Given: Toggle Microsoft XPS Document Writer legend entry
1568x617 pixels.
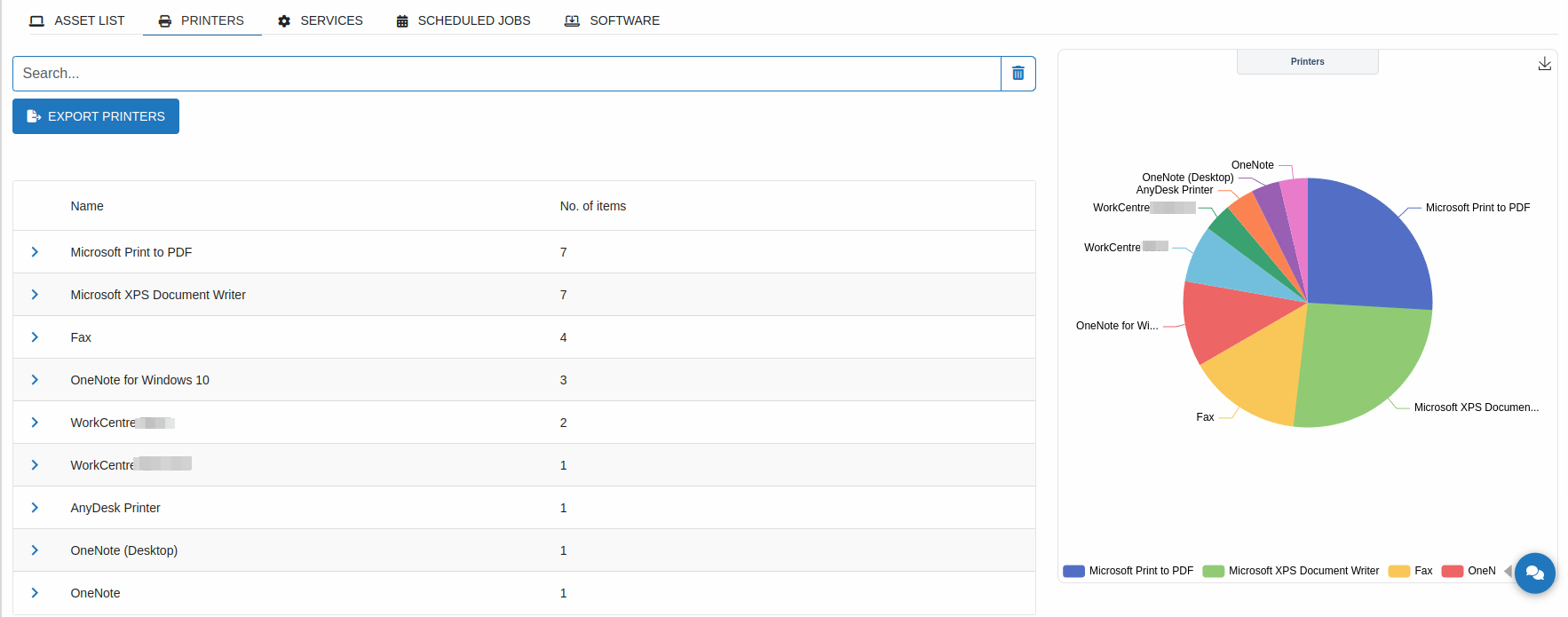Looking at the screenshot, I should tap(1292, 571).
